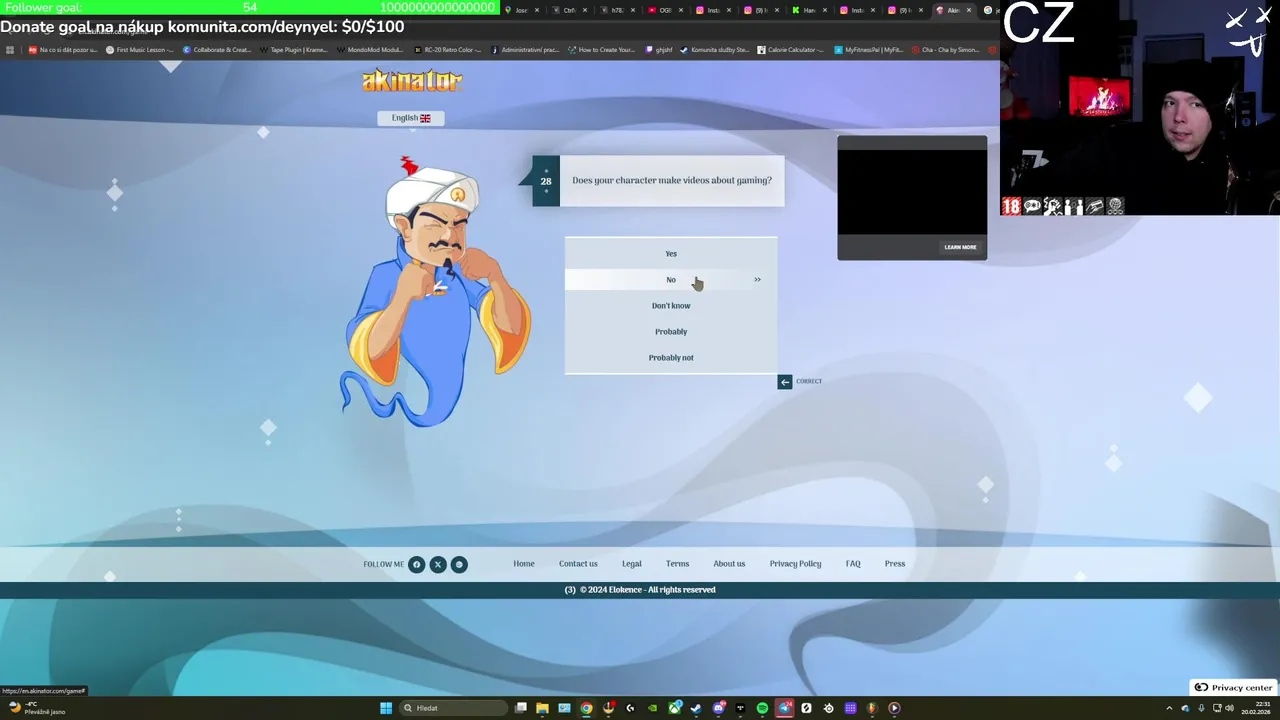The height and width of the screenshot is (720, 1280).
Task: Open the Logitech G Hub taskbar icon
Action: pos(630,708)
